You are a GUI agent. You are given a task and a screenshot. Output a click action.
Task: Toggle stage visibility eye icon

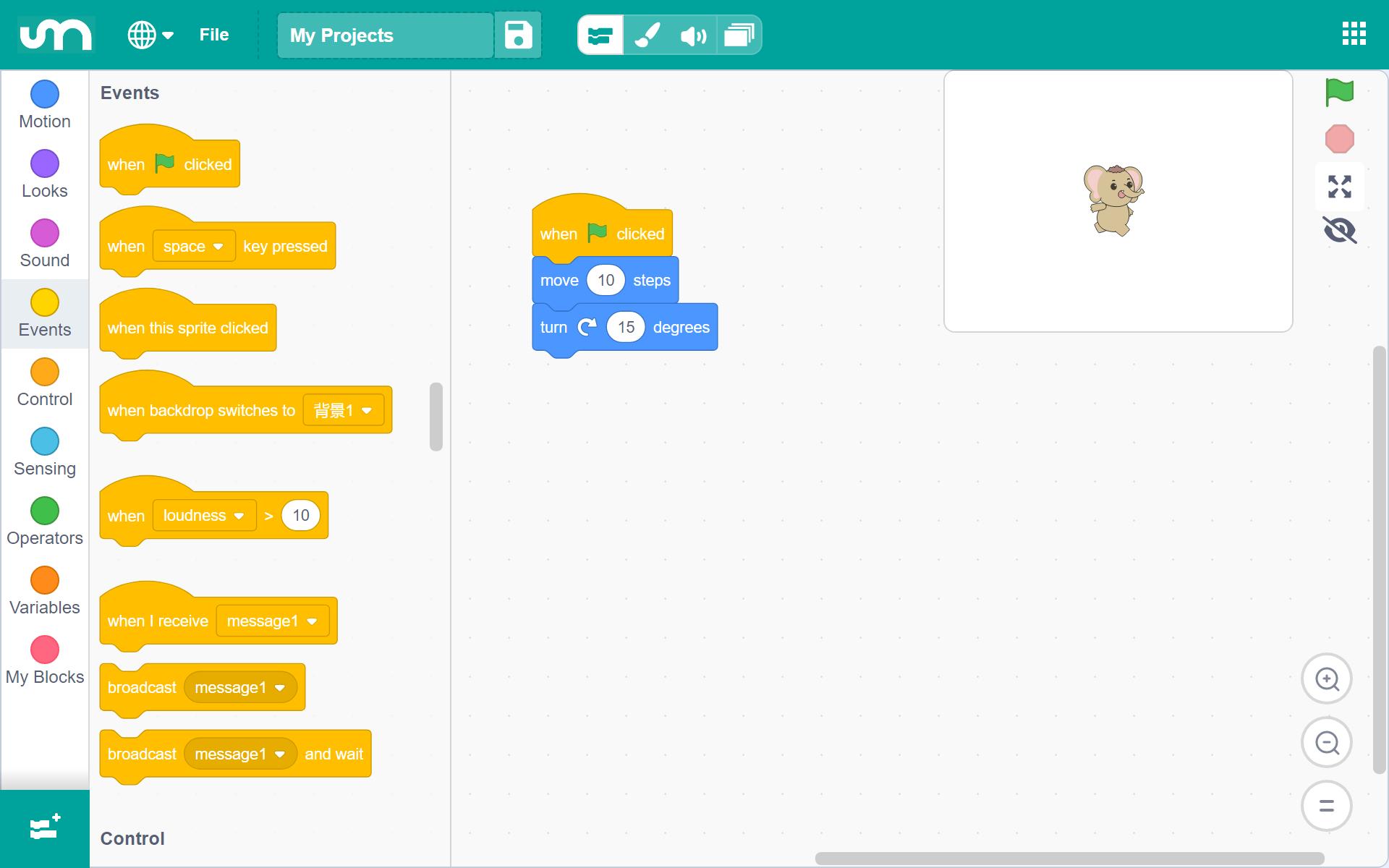(x=1339, y=231)
